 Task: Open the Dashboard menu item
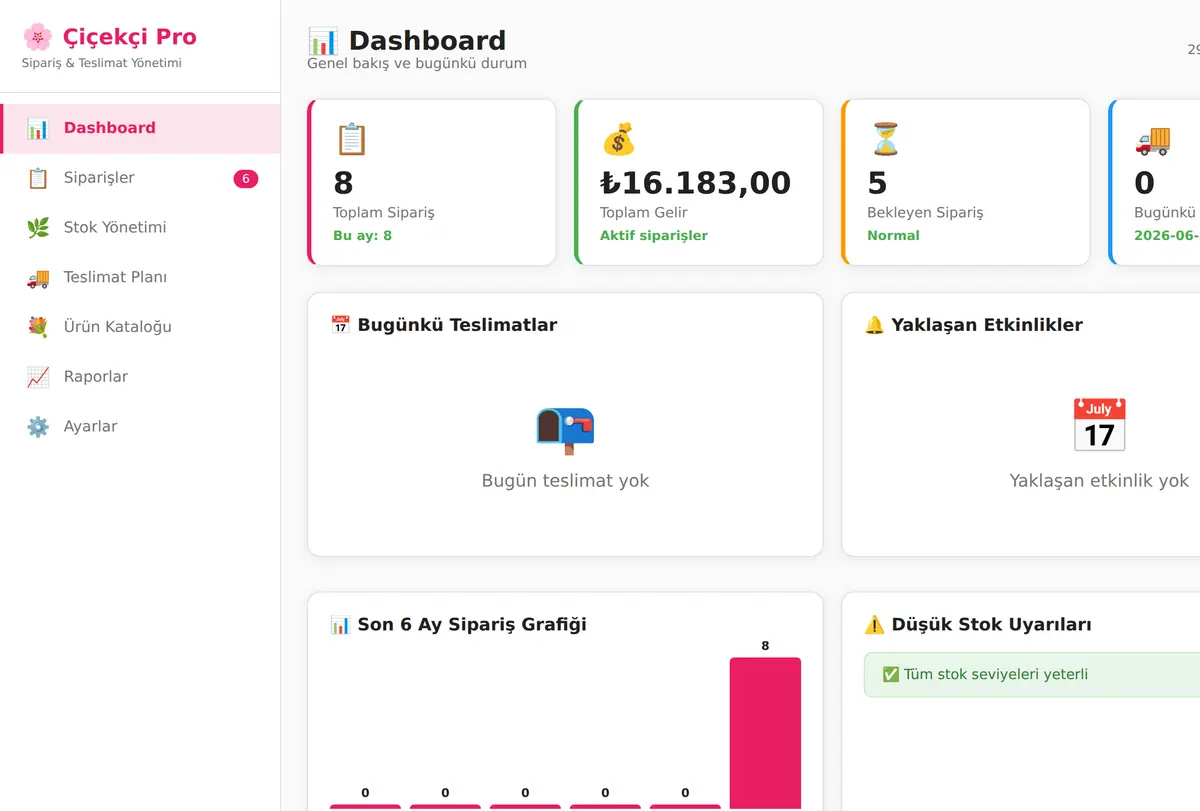point(140,128)
